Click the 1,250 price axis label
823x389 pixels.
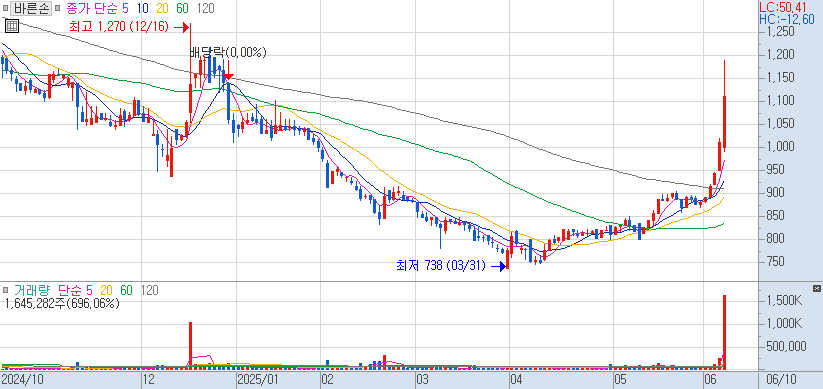pos(780,31)
